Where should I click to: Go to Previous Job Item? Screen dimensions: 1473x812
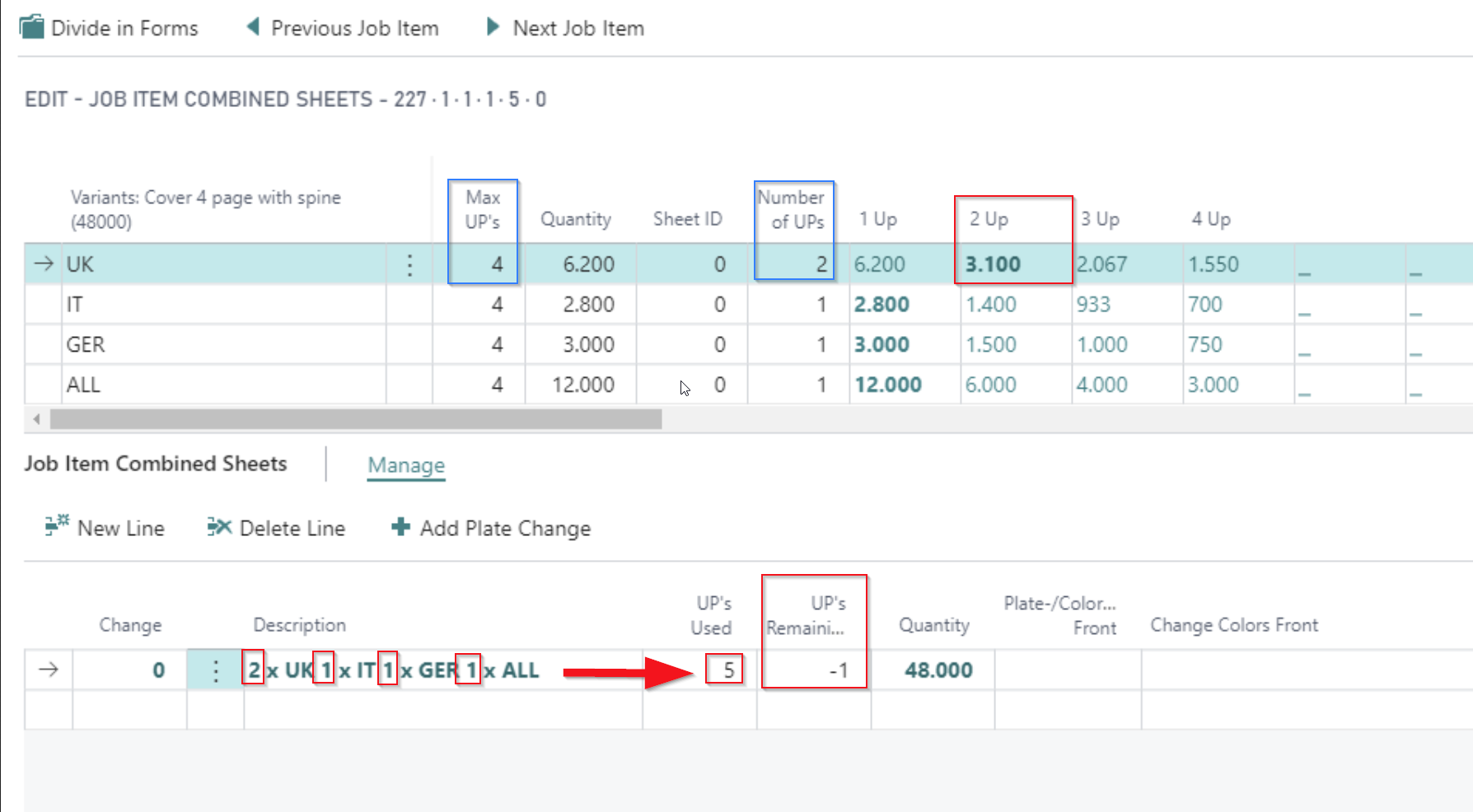click(355, 28)
